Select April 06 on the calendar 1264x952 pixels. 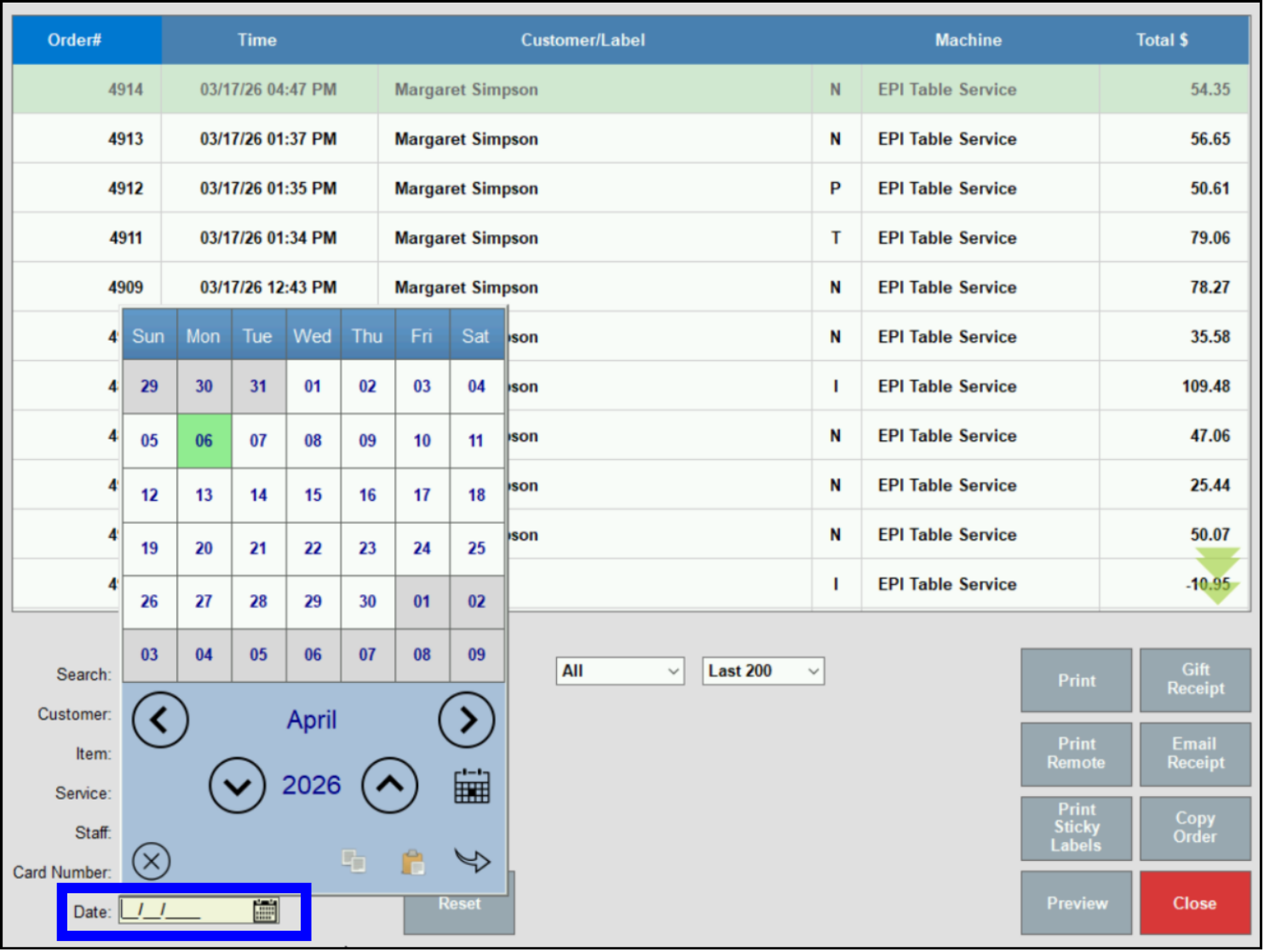click(204, 440)
